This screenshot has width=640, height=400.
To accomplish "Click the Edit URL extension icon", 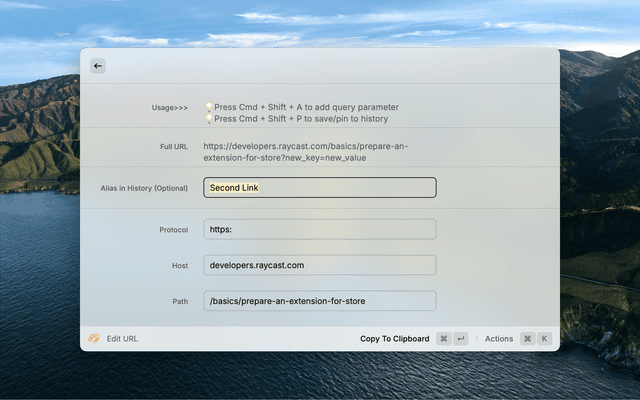I will pyautogui.click(x=94, y=338).
